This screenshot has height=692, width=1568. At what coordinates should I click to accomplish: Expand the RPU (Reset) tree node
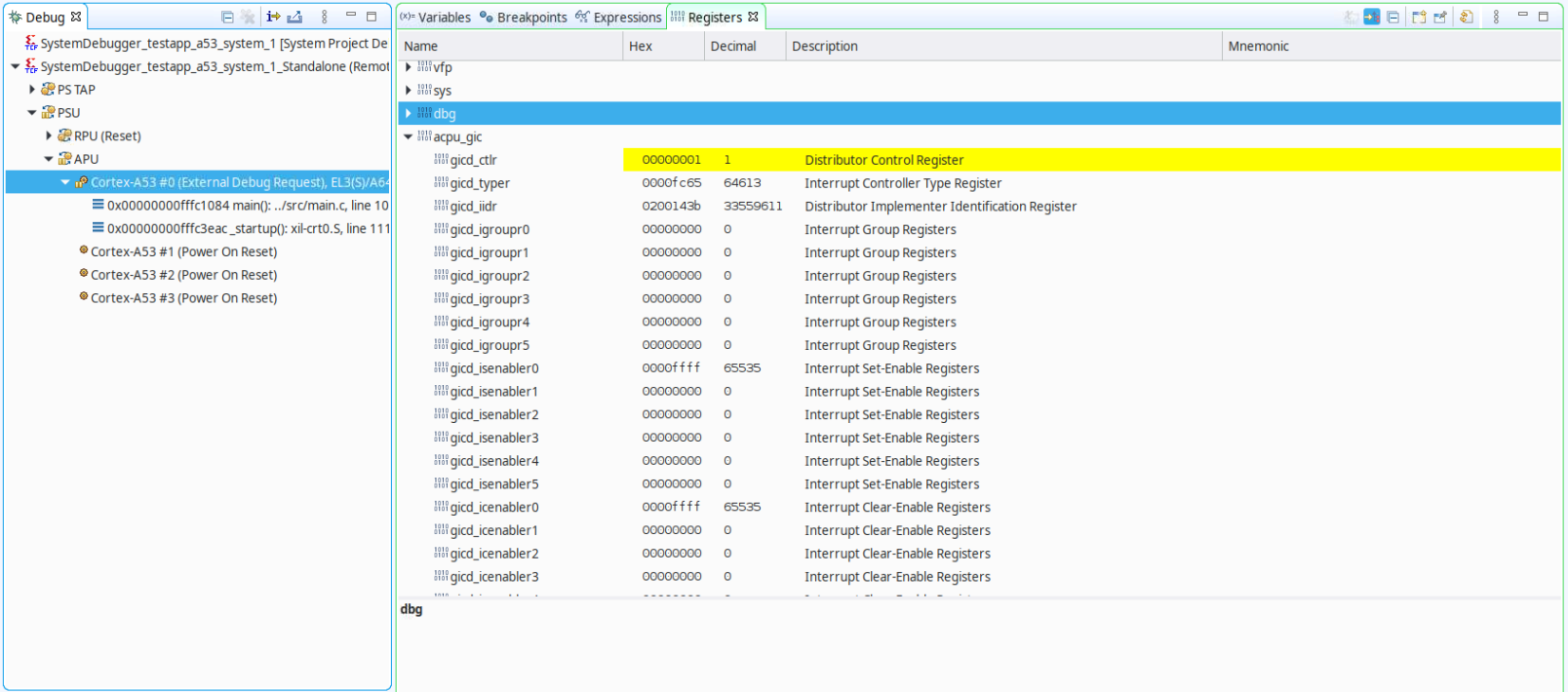tap(49, 136)
